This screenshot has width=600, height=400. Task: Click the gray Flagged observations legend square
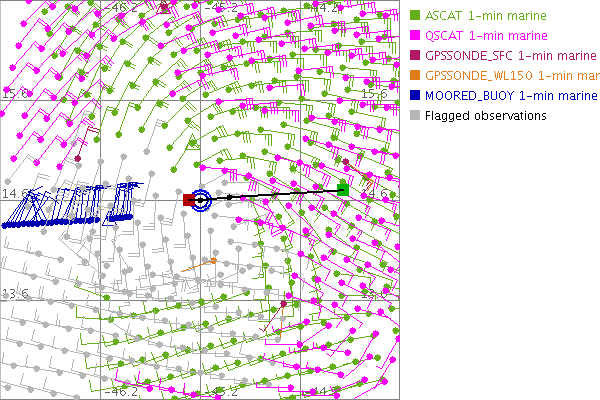(x=415, y=116)
